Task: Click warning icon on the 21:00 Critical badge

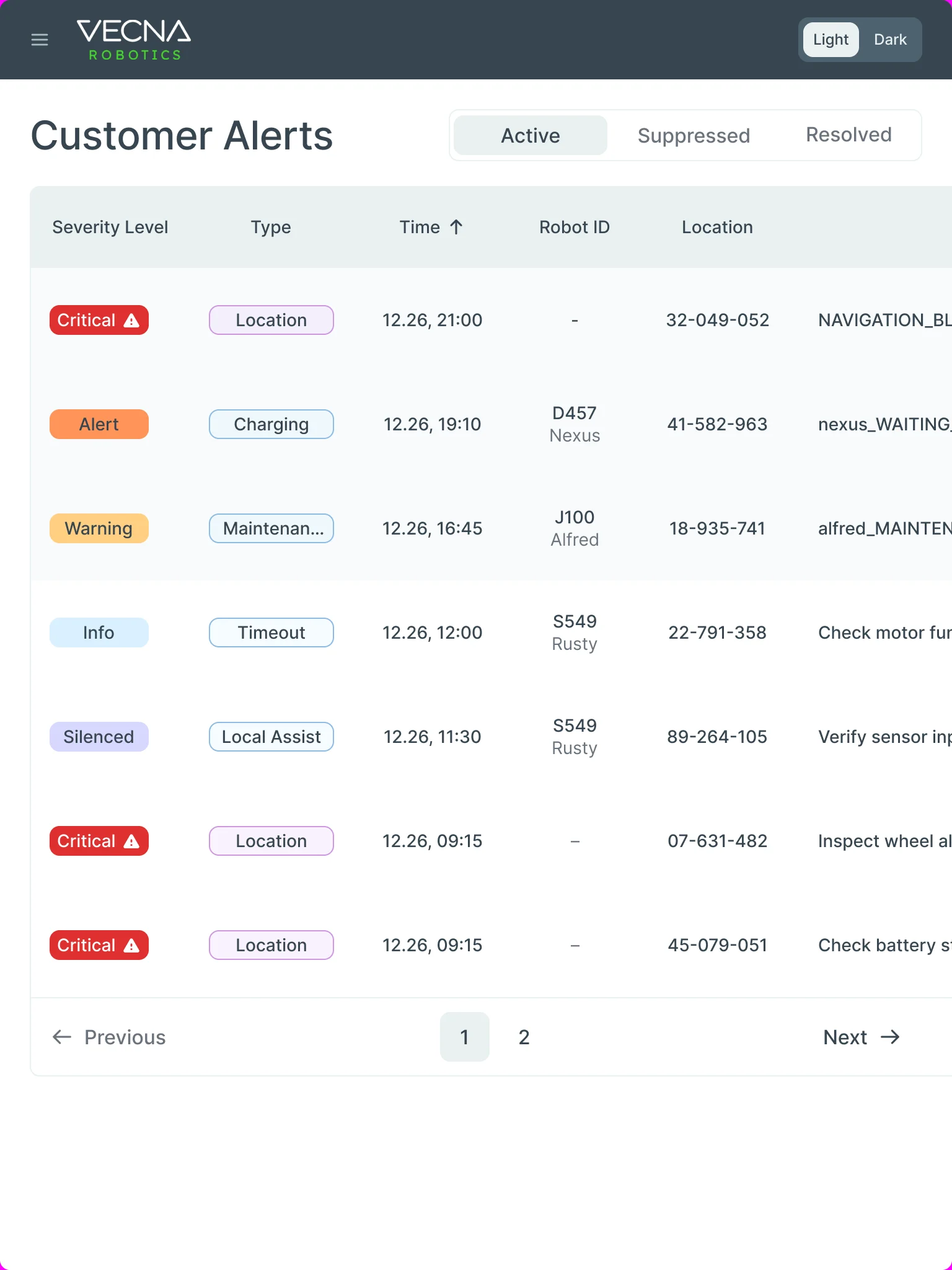Action: 131,321
